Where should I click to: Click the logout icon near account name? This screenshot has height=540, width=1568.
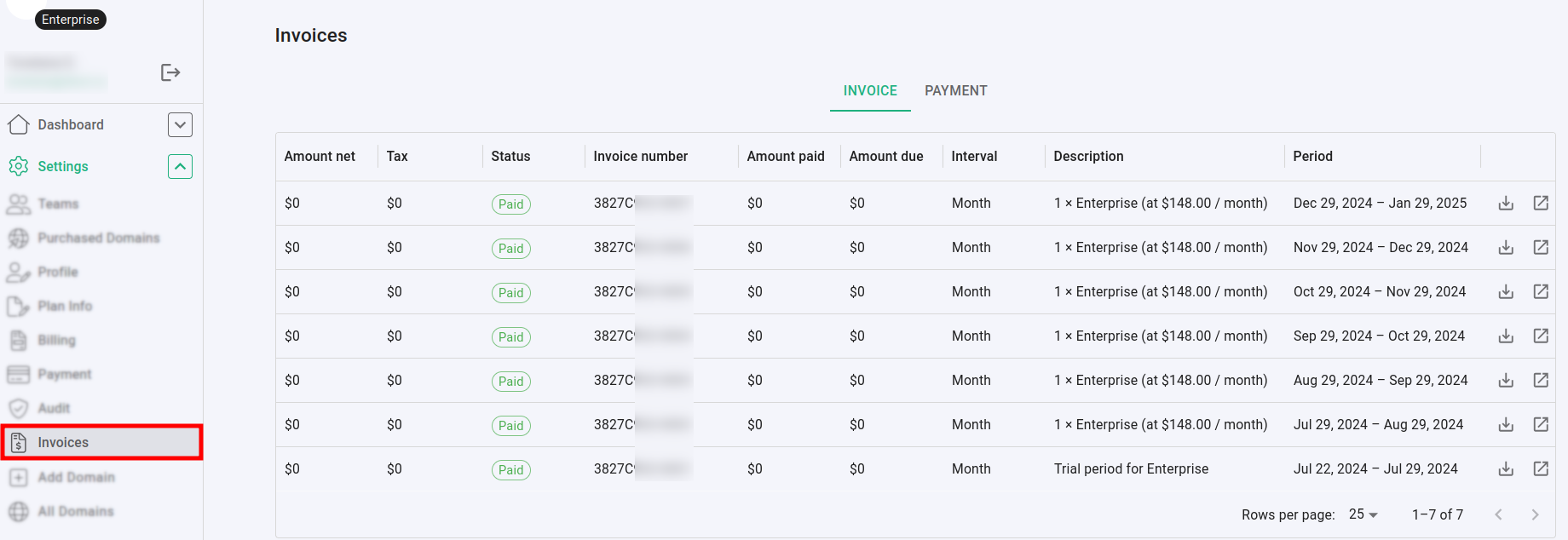[170, 72]
